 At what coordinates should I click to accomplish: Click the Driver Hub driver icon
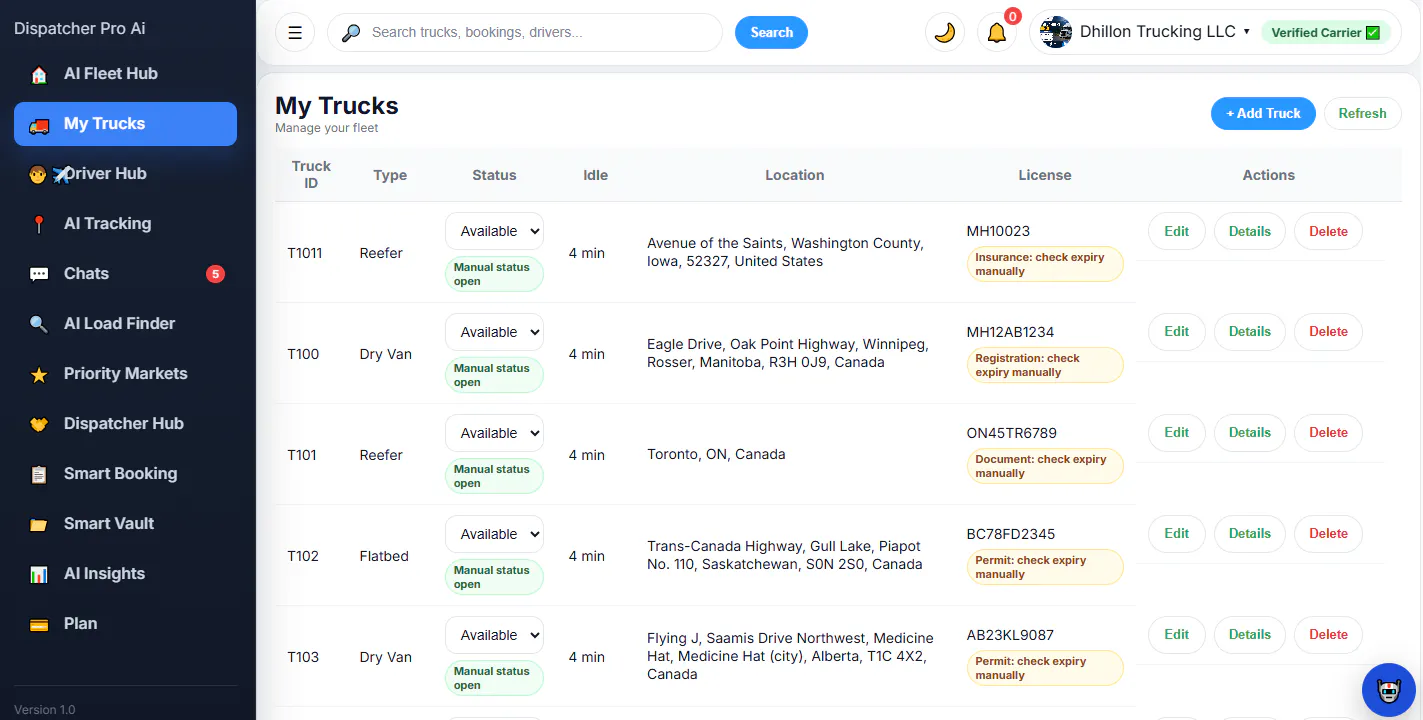(x=39, y=174)
